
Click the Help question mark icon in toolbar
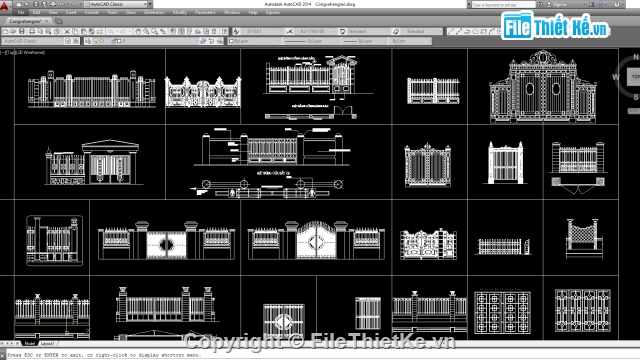(224, 31)
